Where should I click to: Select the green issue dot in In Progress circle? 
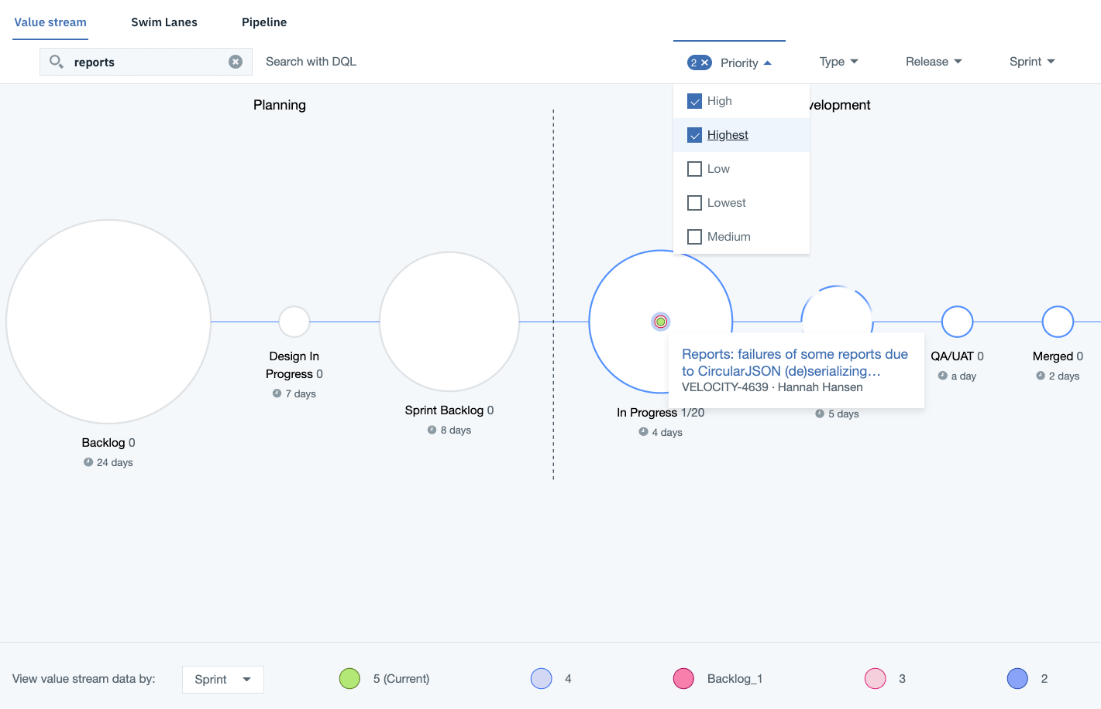(660, 321)
